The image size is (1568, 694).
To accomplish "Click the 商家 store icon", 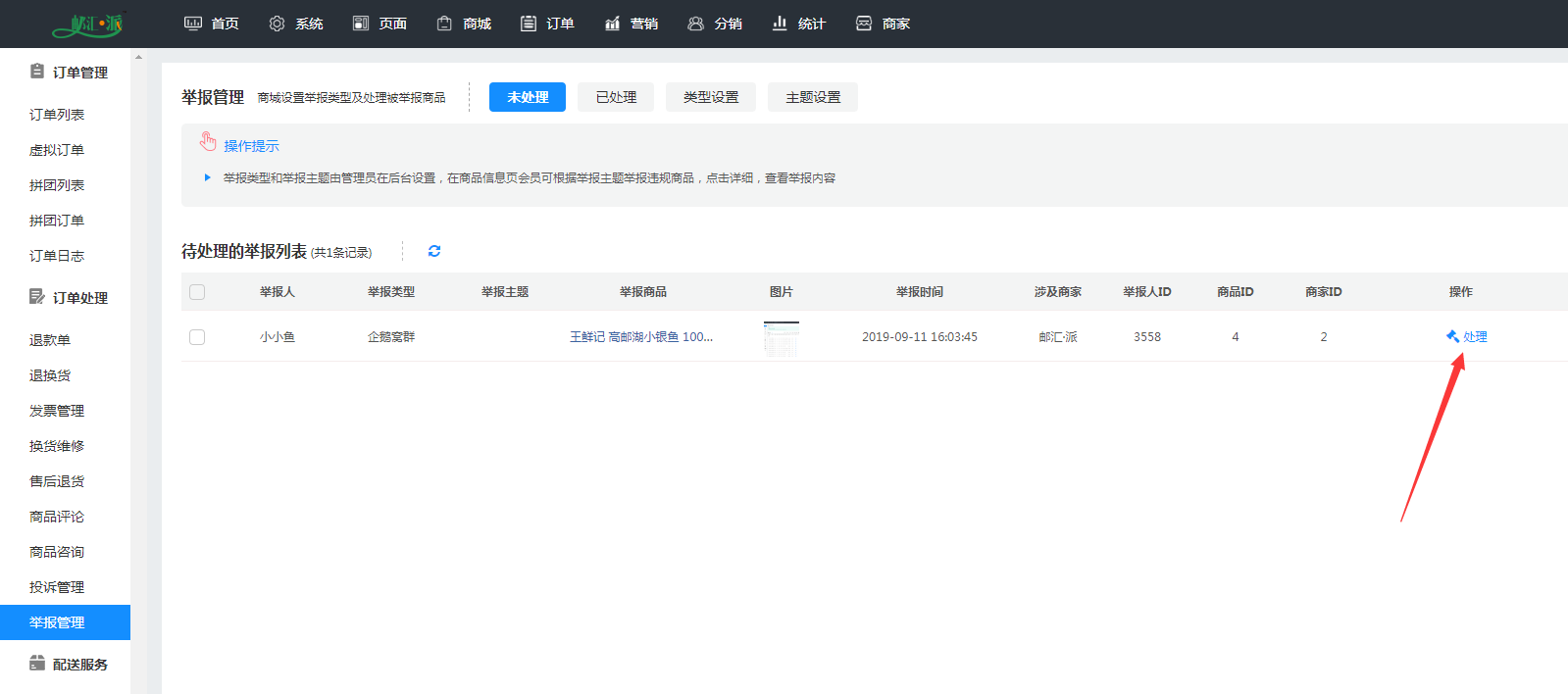I will pyautogui.click(x=864, y=24).
